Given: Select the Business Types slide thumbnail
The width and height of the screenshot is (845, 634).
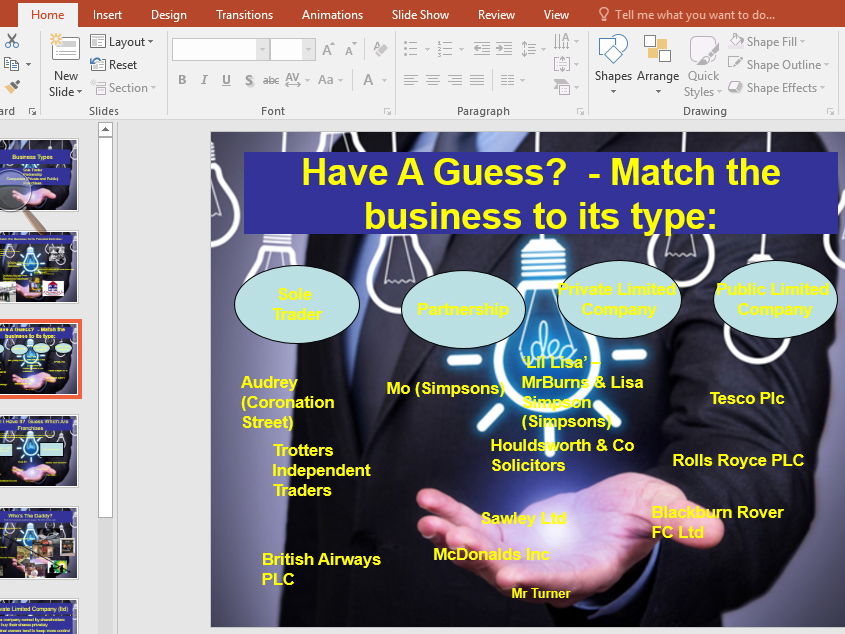Looking at the screenshot, I should pos(38,175).
